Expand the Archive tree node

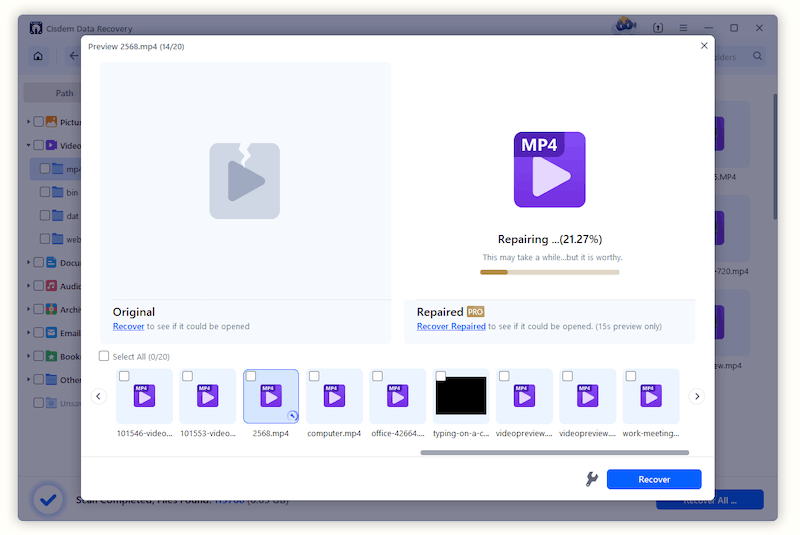(28, 309)
